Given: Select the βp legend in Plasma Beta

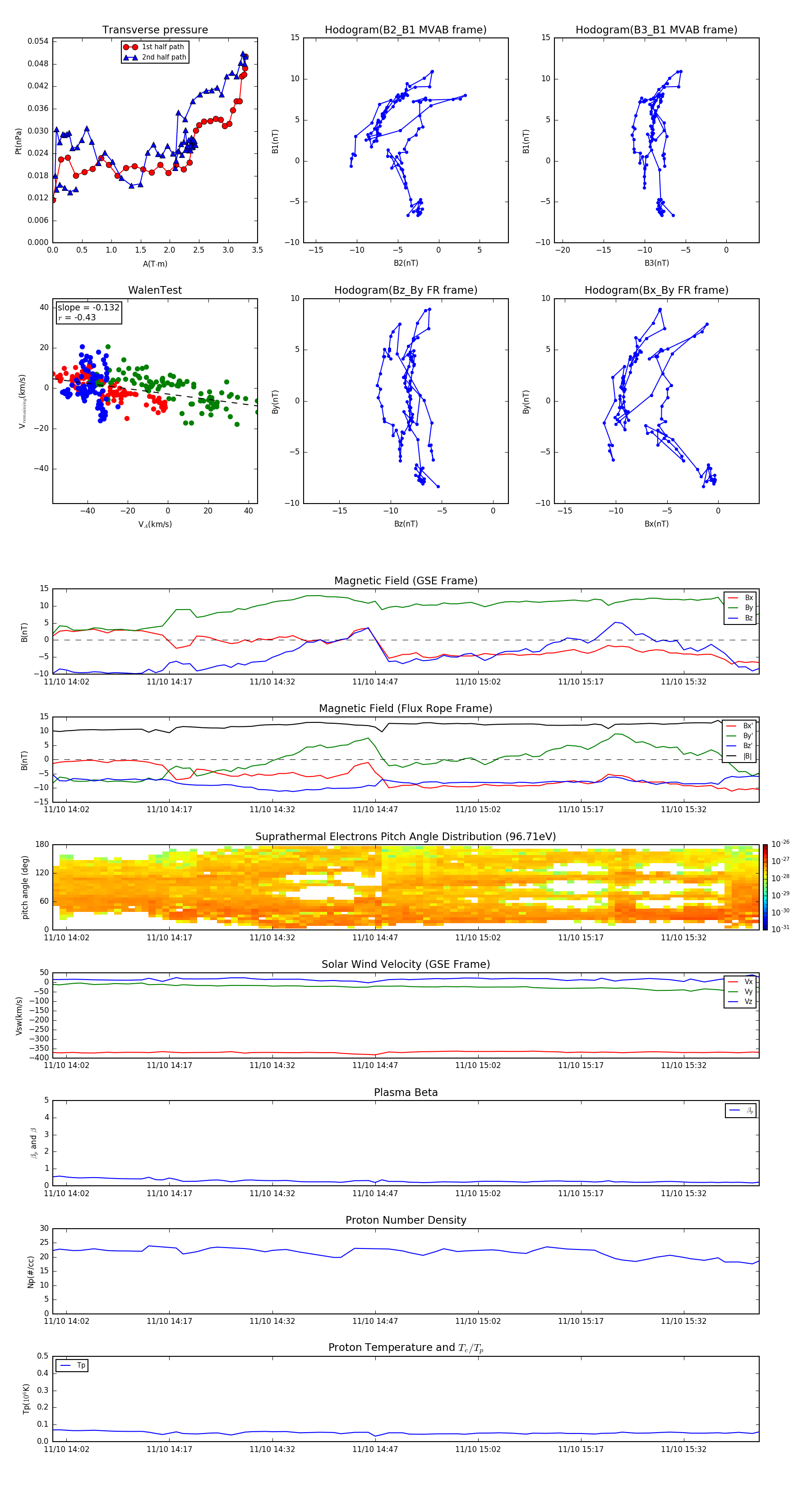Looking at the screenshot, I should click(741, 1110).
